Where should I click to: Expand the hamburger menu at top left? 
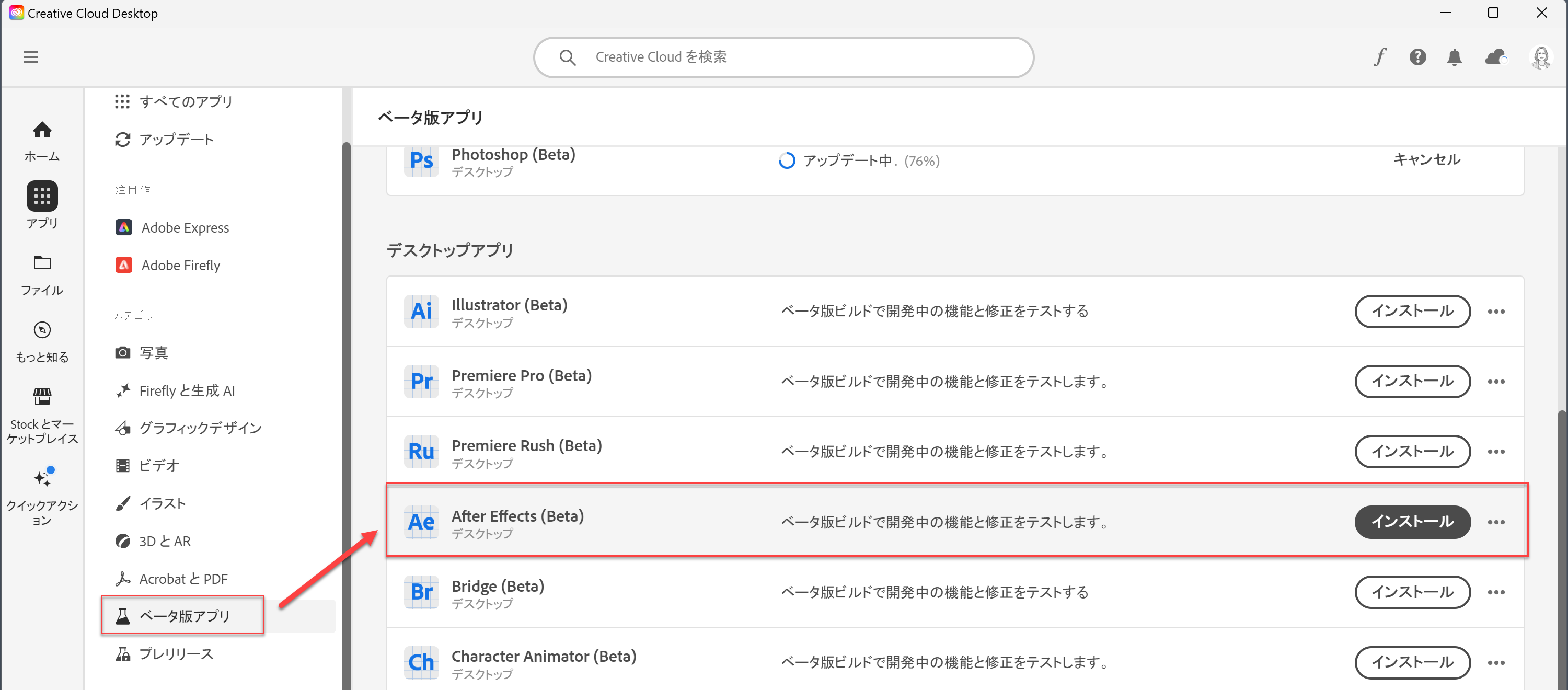pyautogui.click(x=30, y=56)
